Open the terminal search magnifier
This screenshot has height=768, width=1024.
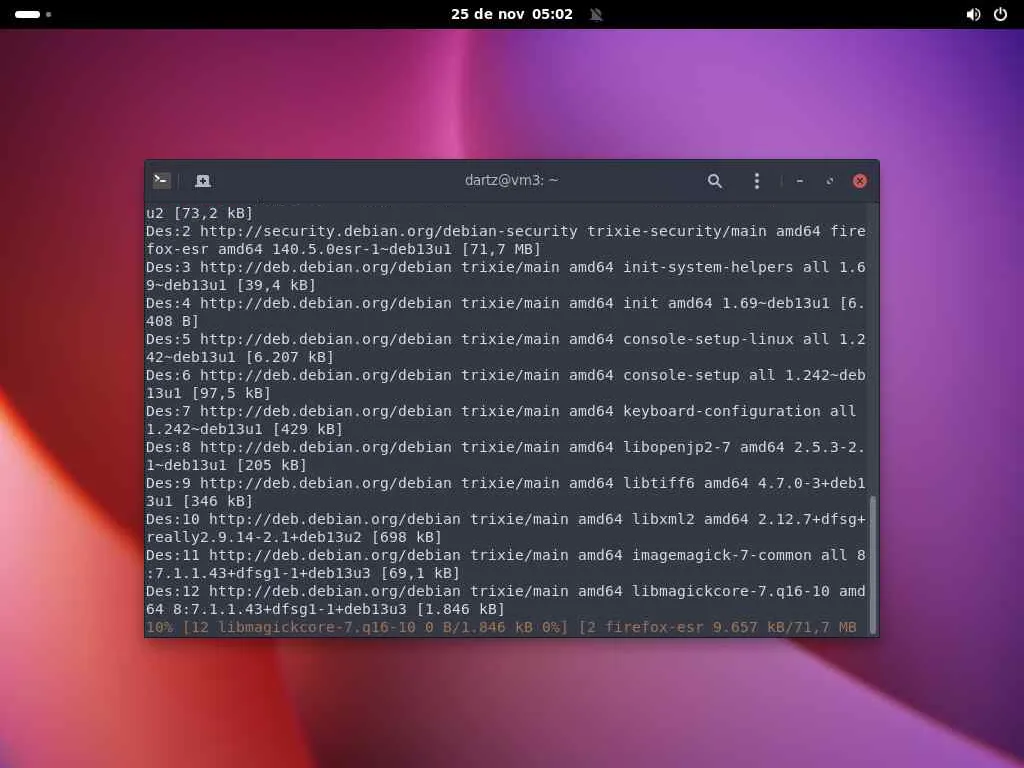tap(714, 181)
